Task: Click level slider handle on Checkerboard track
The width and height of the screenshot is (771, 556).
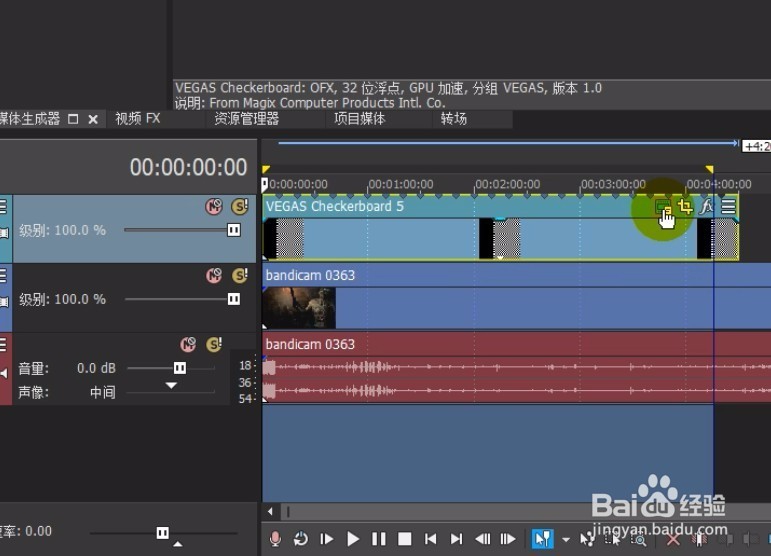Action: (x=234, y=230)
